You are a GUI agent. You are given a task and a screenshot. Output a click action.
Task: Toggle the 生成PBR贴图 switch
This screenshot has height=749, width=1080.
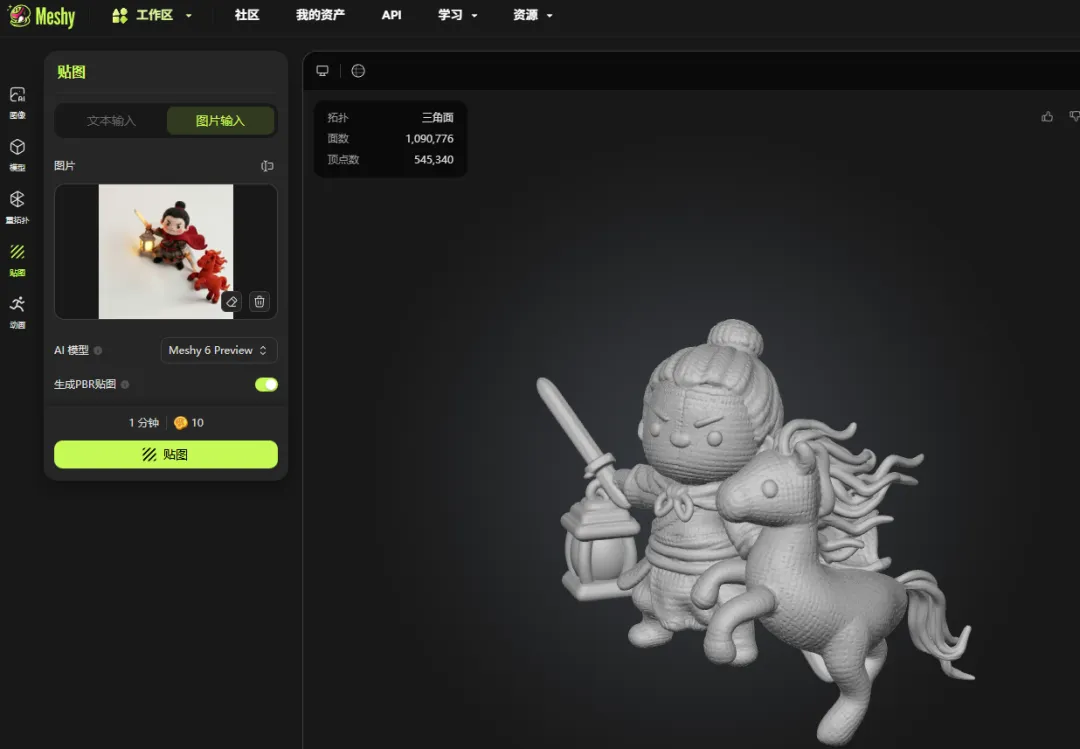pyautogui.click(x=266, y=385)
